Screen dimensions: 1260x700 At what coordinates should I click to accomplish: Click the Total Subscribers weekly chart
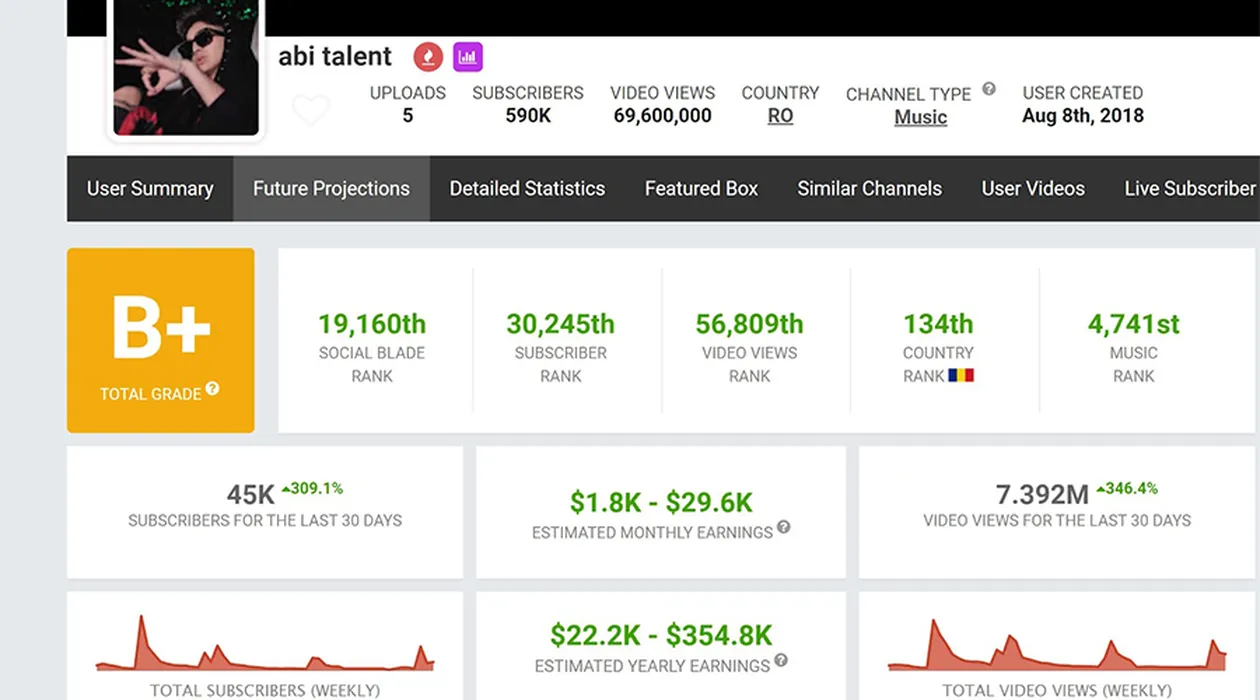coord(265,645)
